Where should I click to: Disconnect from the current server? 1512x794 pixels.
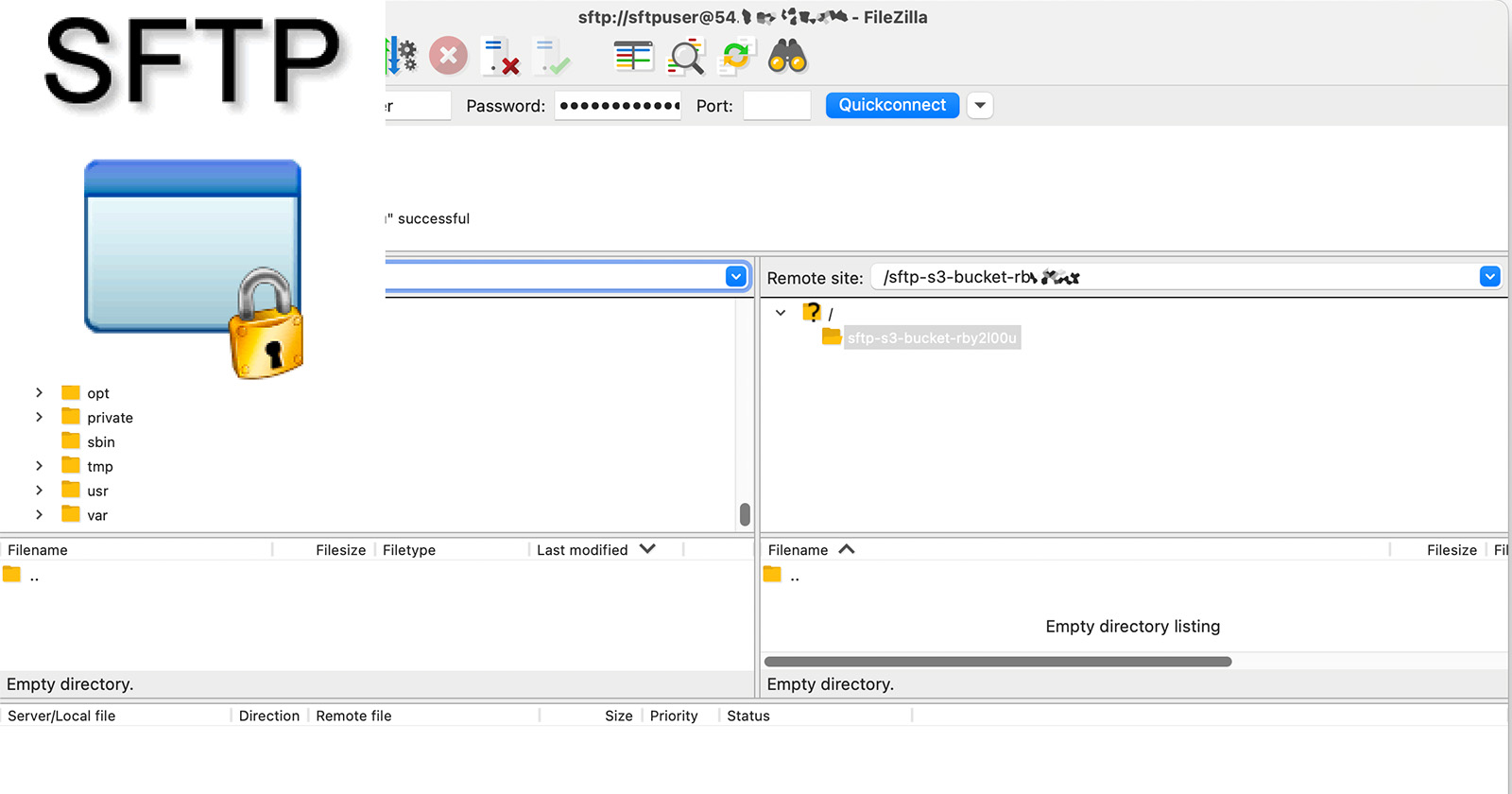tap(500, 57)
